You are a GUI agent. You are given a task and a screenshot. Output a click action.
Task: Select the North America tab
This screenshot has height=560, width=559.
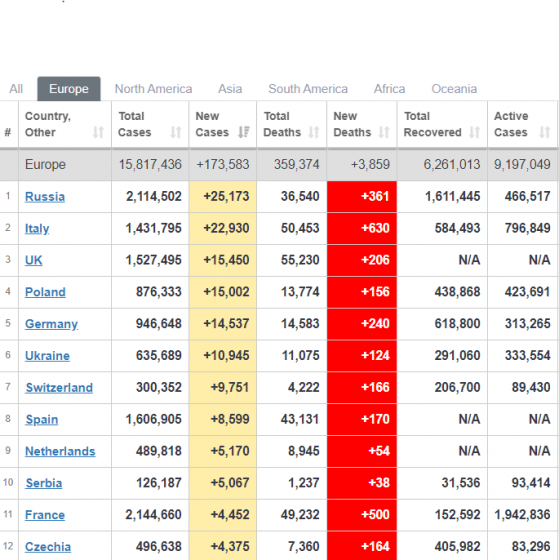[x=153, y=89]
